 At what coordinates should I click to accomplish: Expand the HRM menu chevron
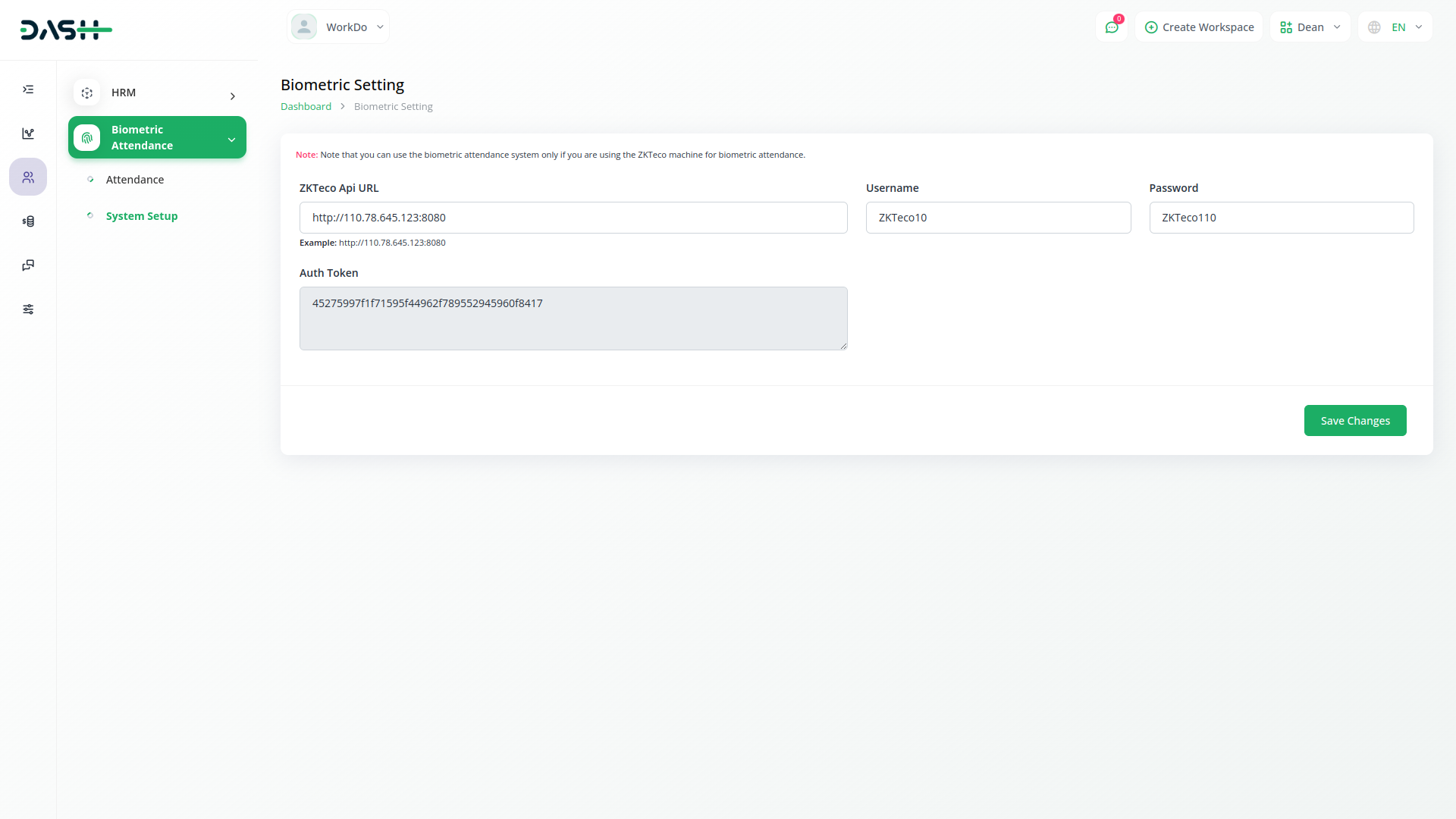[233, 96]
